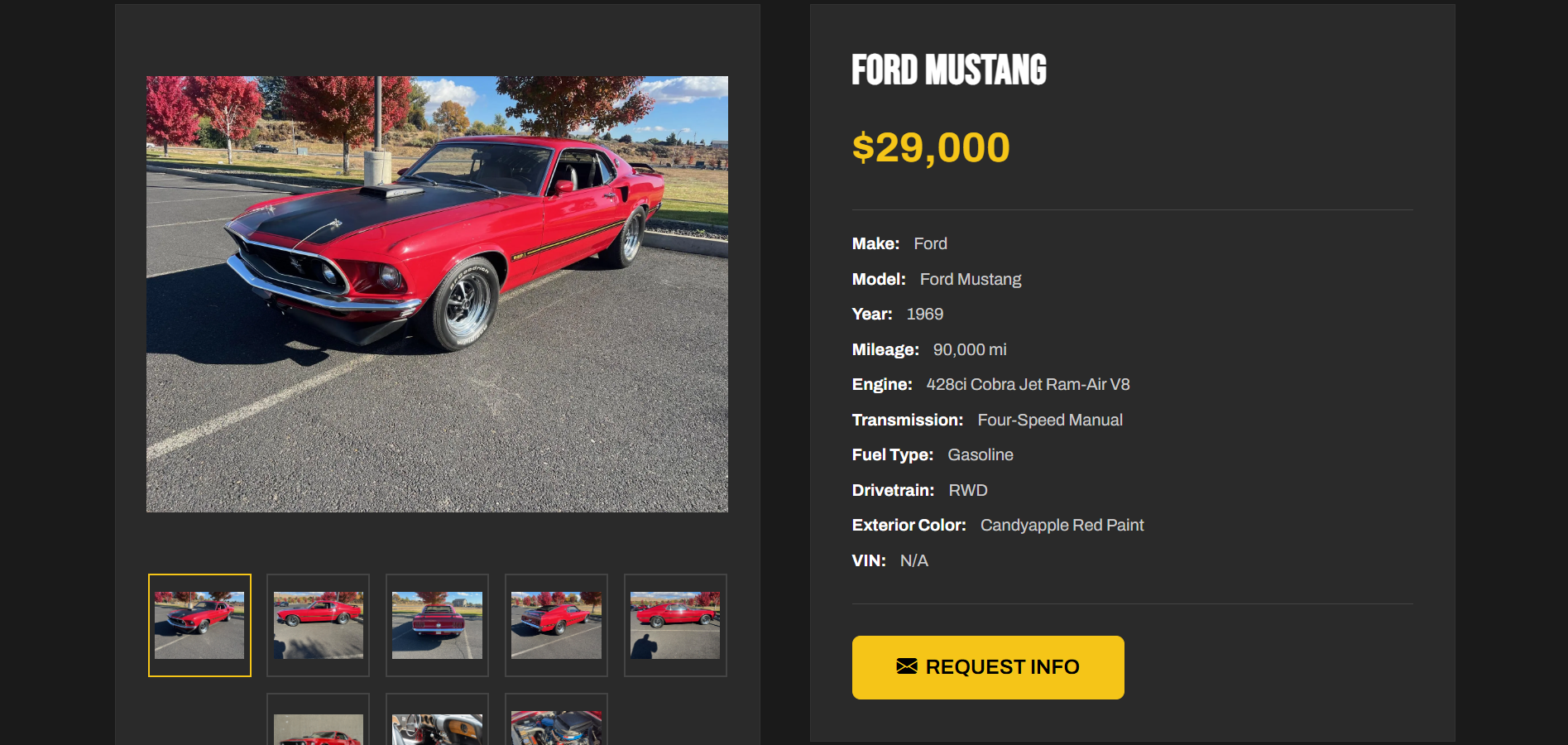Click the large main Mustang photo

coord(437,294)
